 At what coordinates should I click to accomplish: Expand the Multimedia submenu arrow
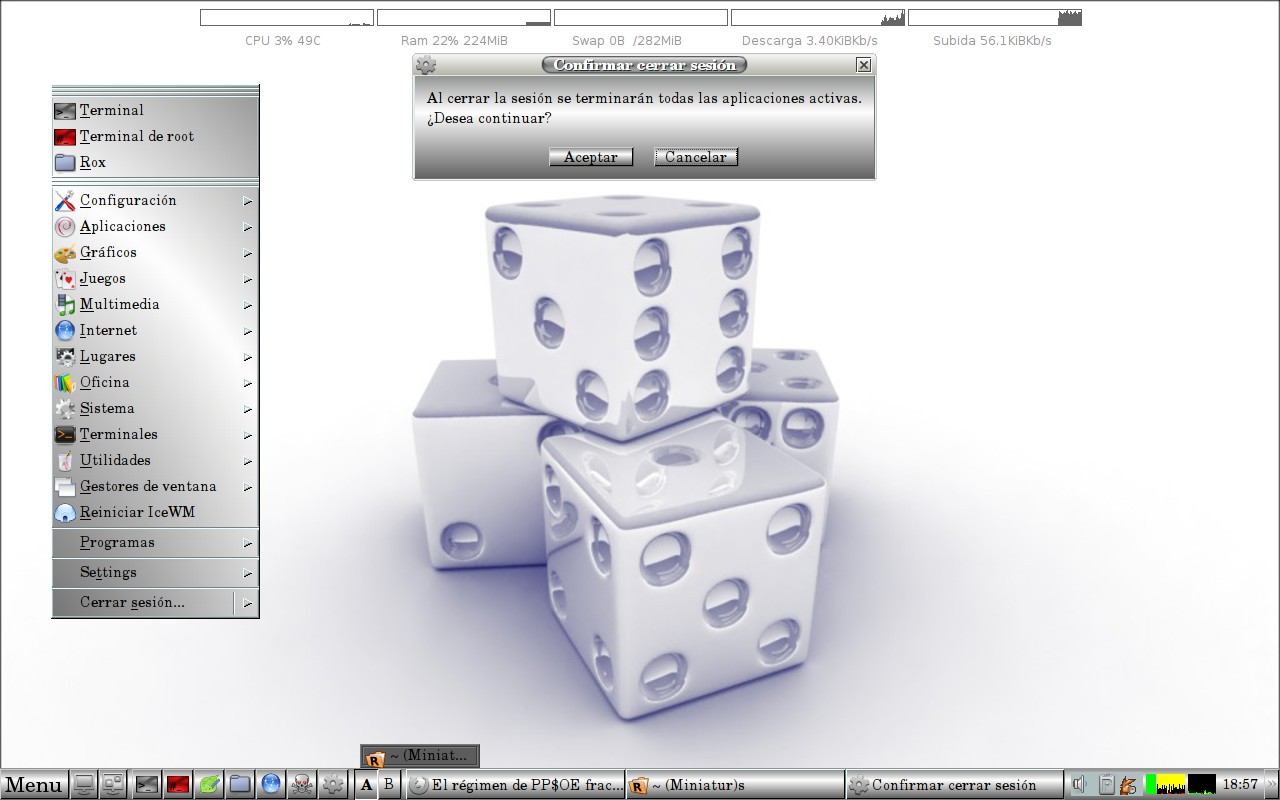(247, 305)
